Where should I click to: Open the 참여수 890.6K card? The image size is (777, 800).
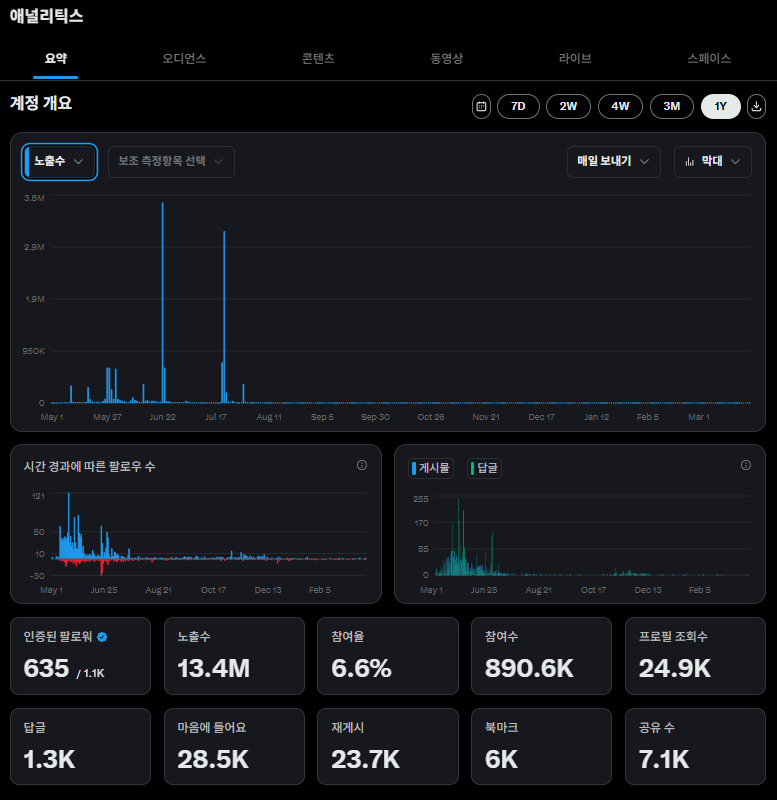(x=541, y=656)
